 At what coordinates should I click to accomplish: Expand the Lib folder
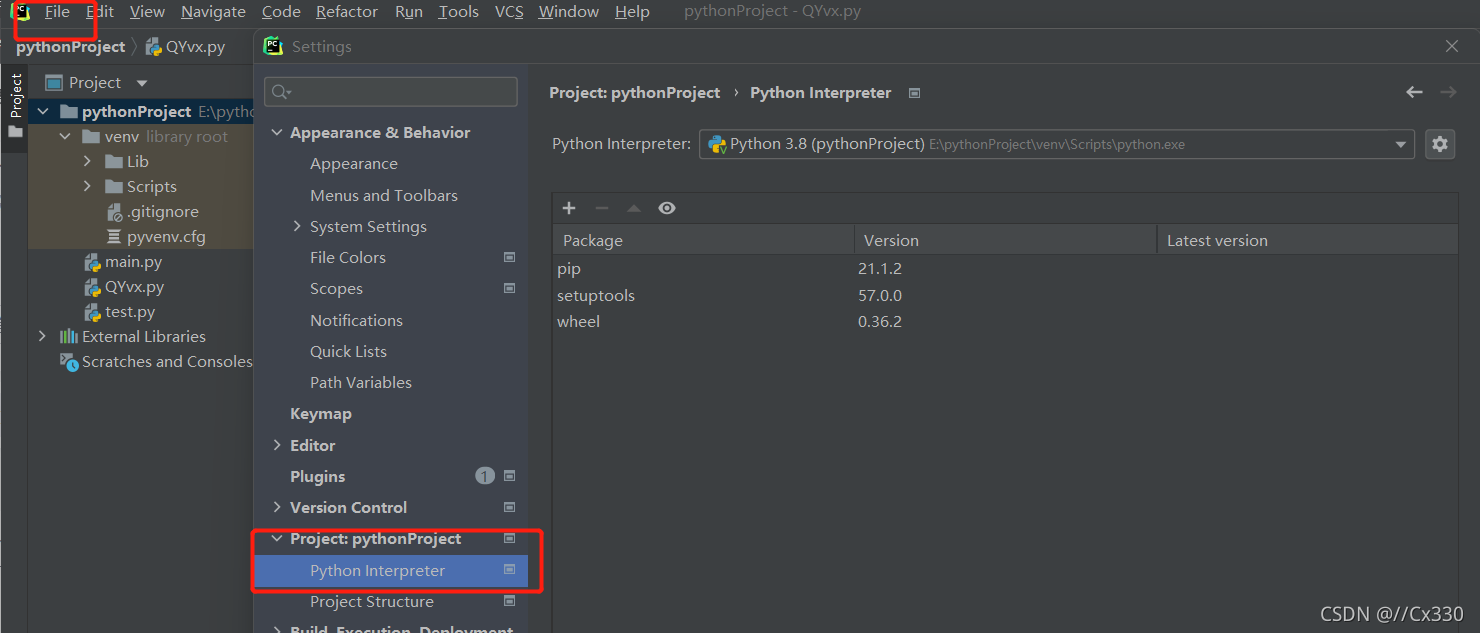pos(87,162)
